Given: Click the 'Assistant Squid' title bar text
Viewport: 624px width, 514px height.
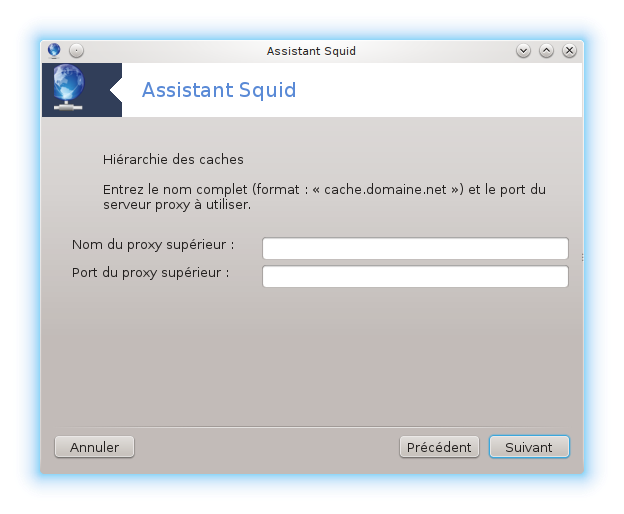Looking at the screenshot, I should tap(311, 51).
